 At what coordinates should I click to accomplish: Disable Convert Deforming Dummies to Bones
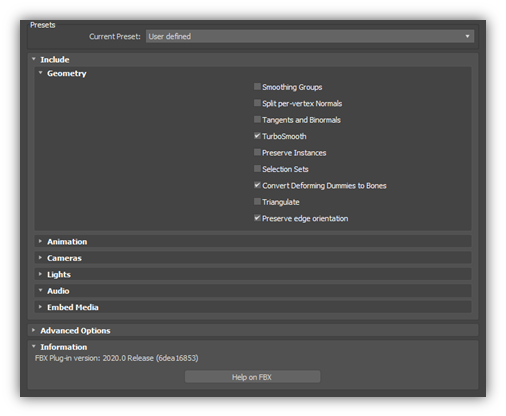[x=257, y=185]
